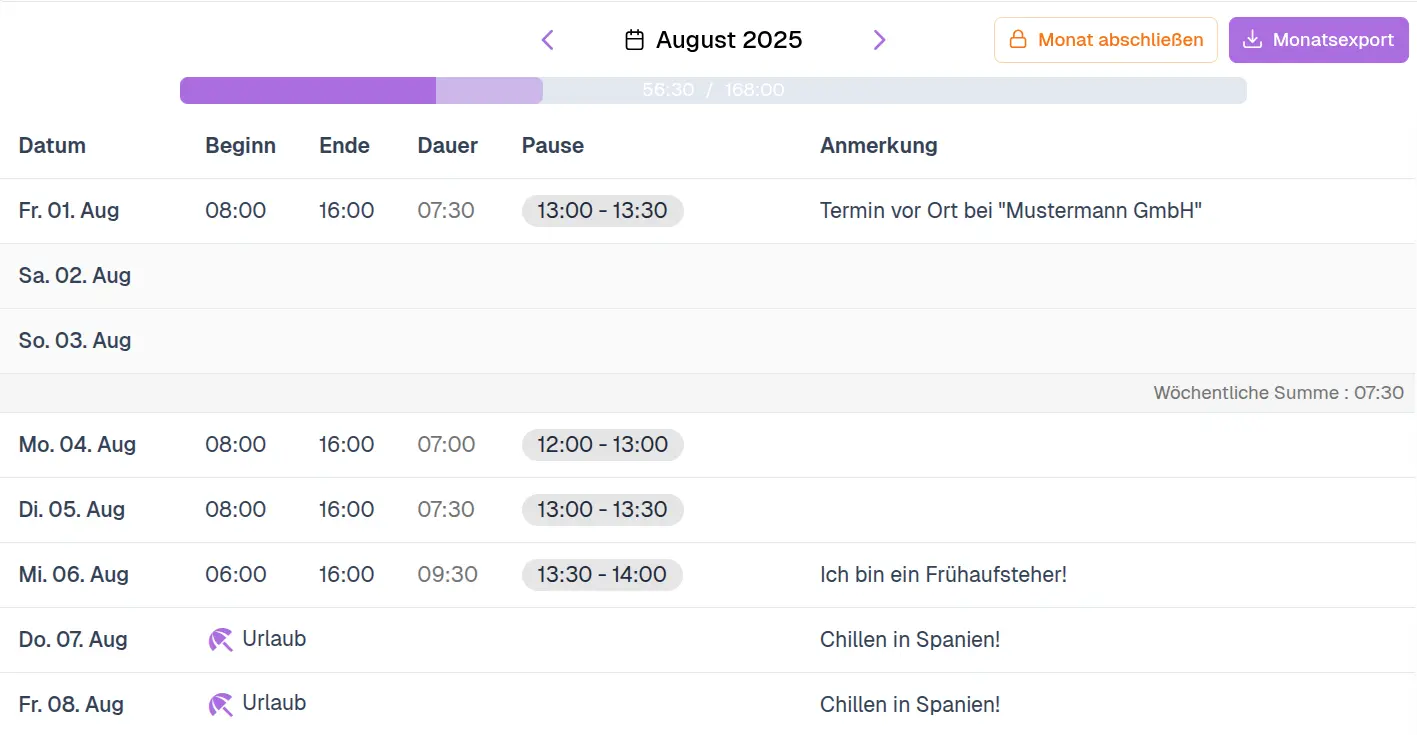Select the So. 03. Aug date row
1417x735 pixels.
coord(75,341)
